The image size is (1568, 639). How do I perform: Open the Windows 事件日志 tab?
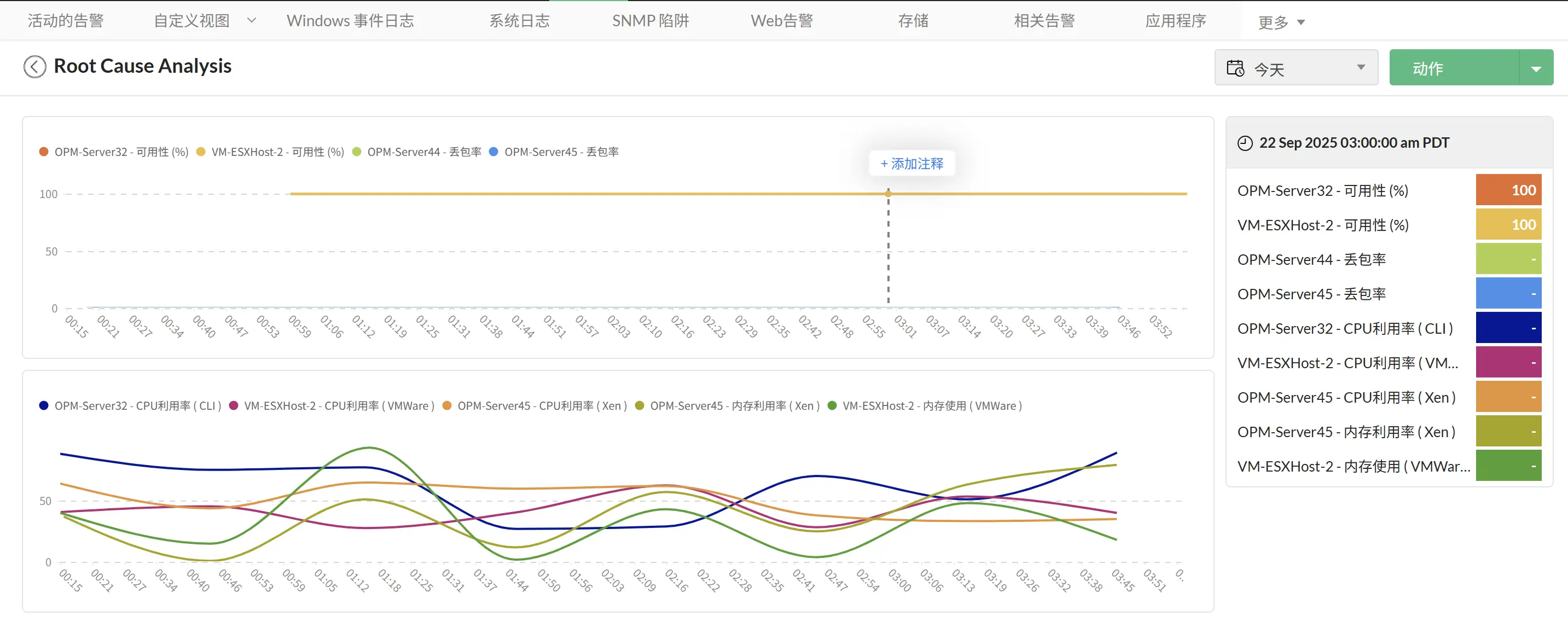tap(350, 21)
